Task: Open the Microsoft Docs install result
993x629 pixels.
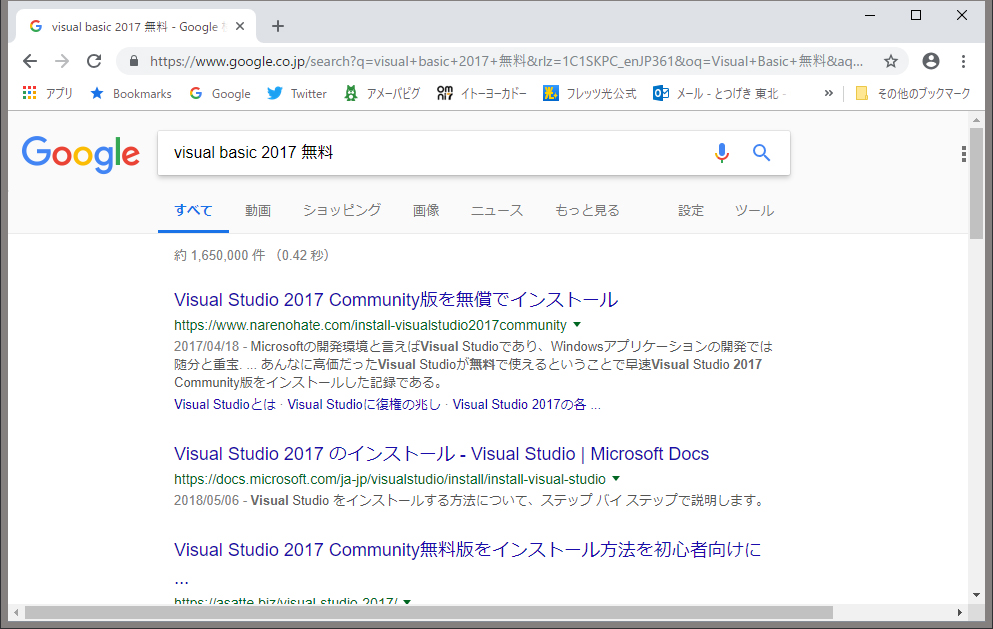Action: (x=441, y=454)
